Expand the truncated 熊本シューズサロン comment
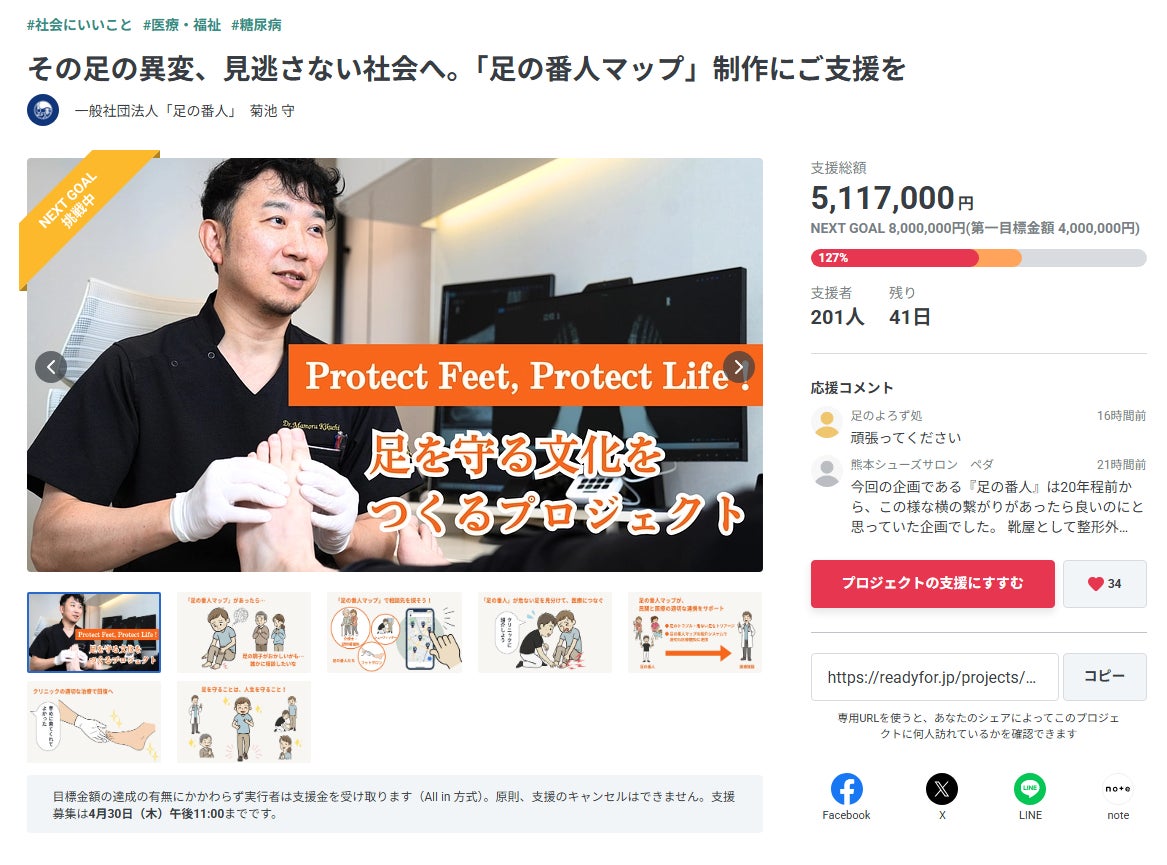The image size is (1167, 865). click(x=997, y=507)
